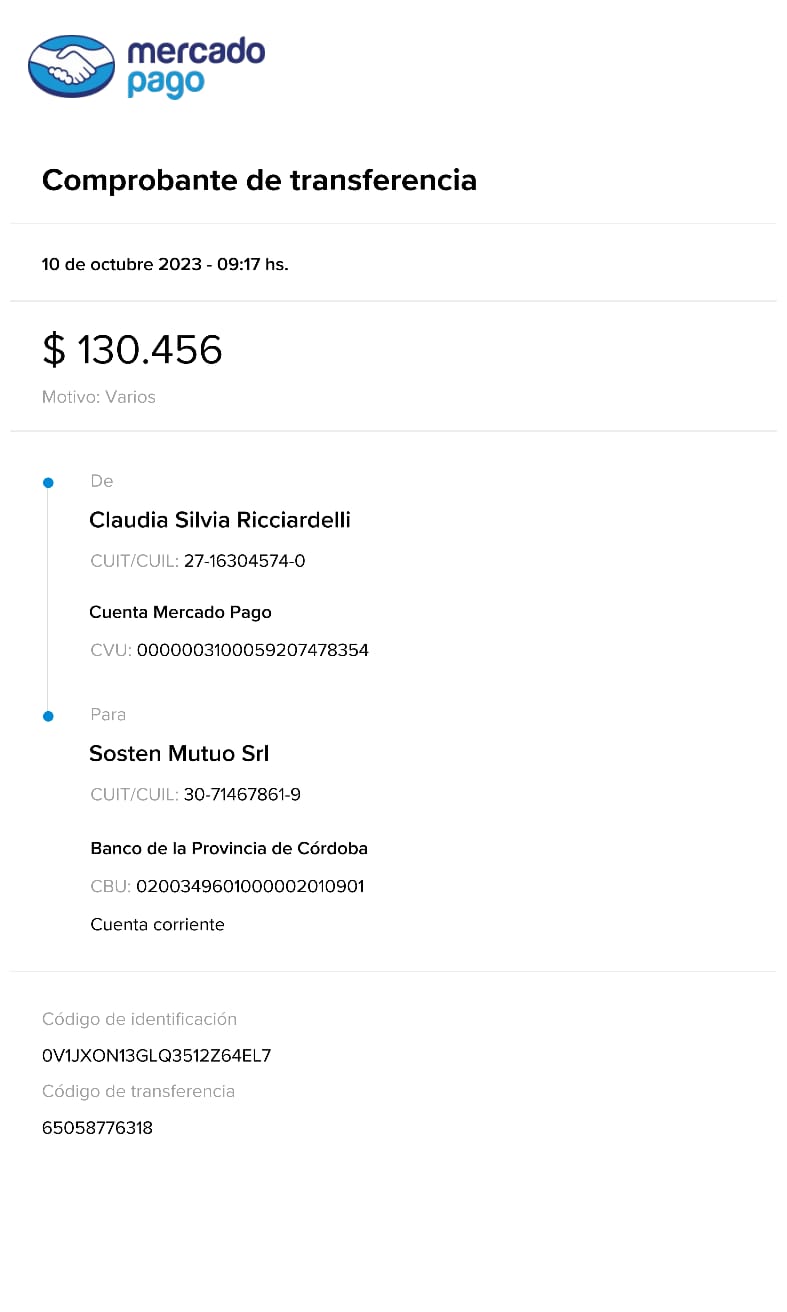Viewport: 787px width, 1312px height.
Task: Click the blue dot beside Para
Action: click(x=48, y=716)
